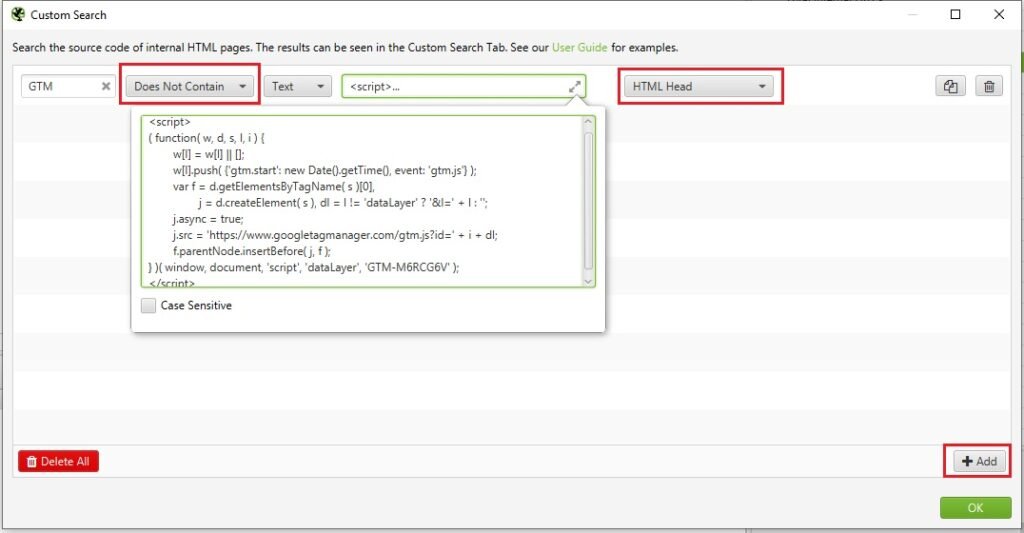Click the code box vertical scrollbar

point(588,200)
